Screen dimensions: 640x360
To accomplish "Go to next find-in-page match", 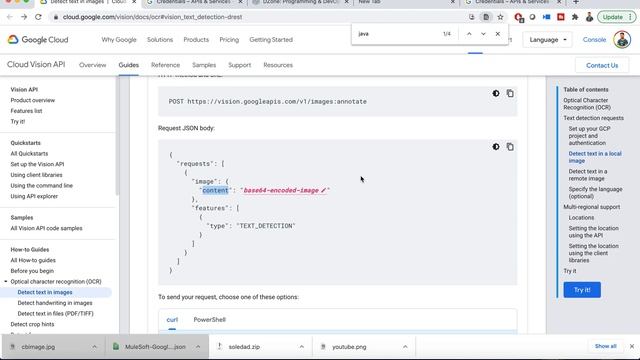I will 483,34.
